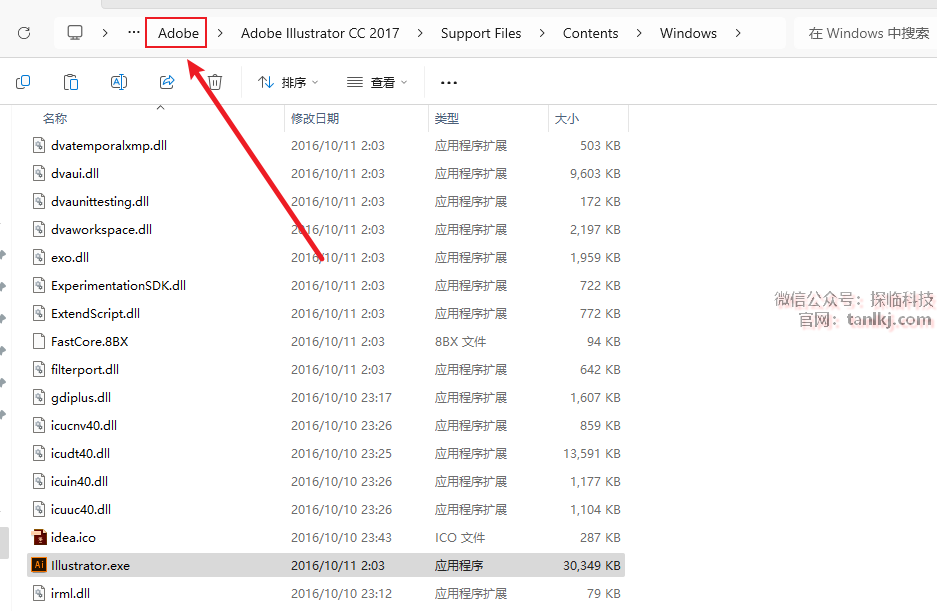Open the Sort (排序) dropdown
Viewport: 937px width, 611px height.
(288, 82)
